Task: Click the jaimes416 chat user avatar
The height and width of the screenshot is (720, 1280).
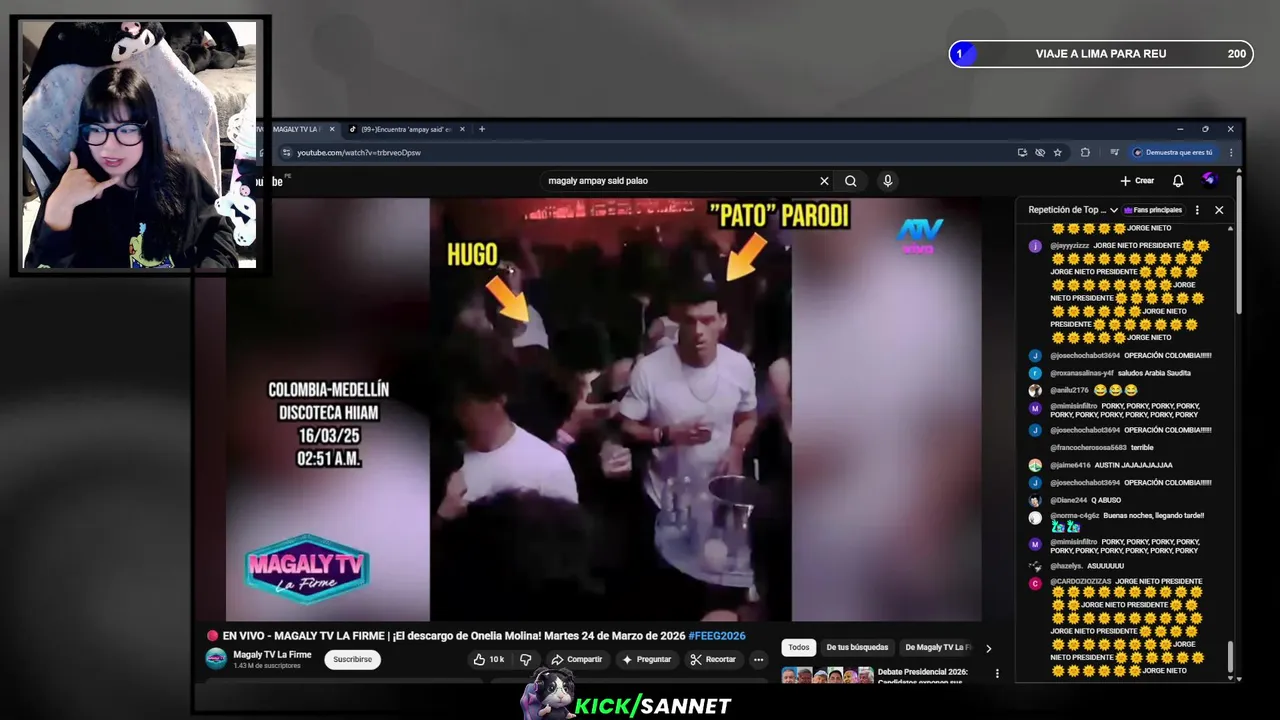Action: pos(1035,465)
